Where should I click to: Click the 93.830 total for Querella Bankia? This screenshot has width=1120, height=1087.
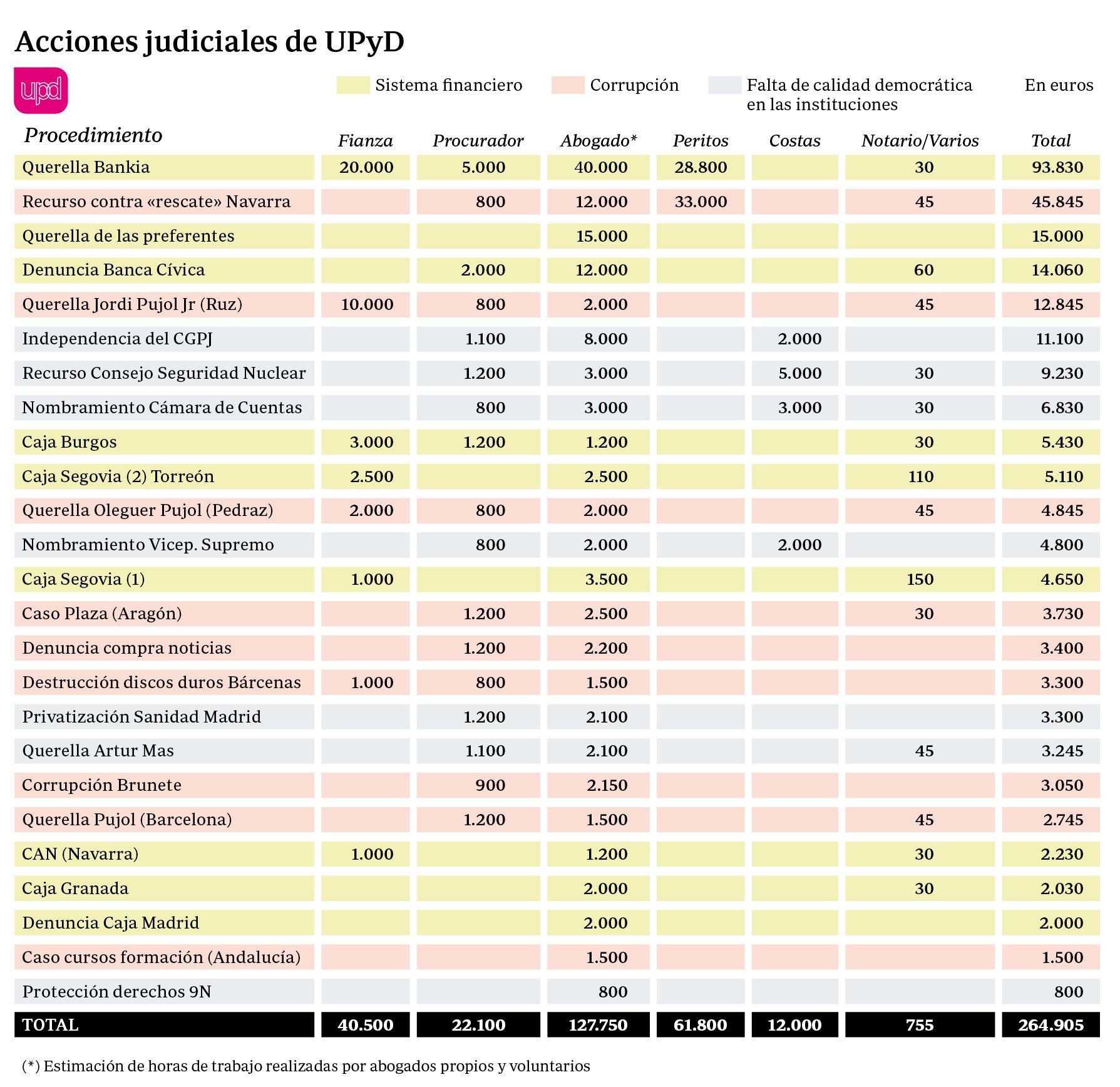coord(1057,167)
